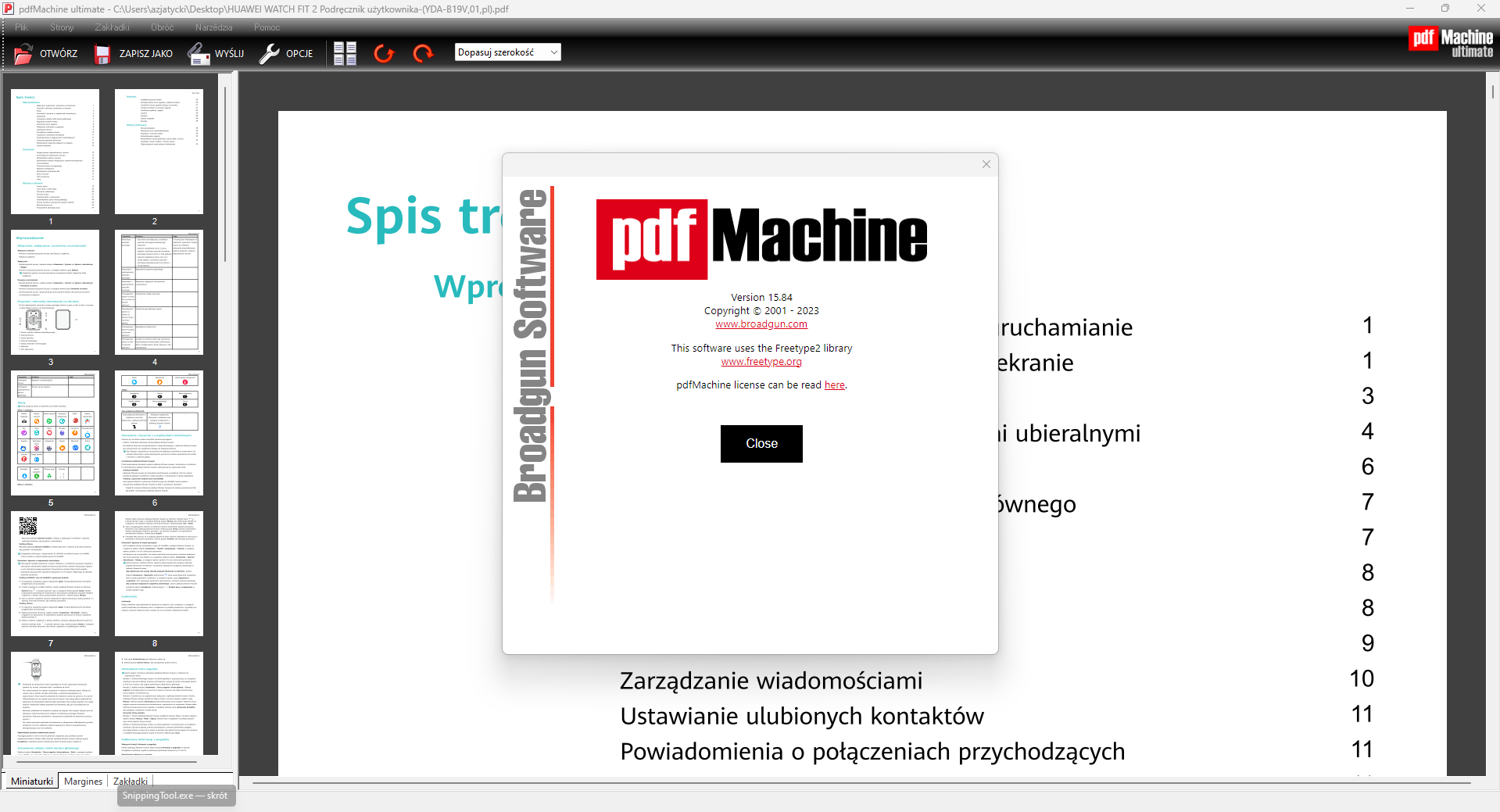Select page 8 thumbnail
Viewport: 1500px width, 812px height.
pos(159,574)
